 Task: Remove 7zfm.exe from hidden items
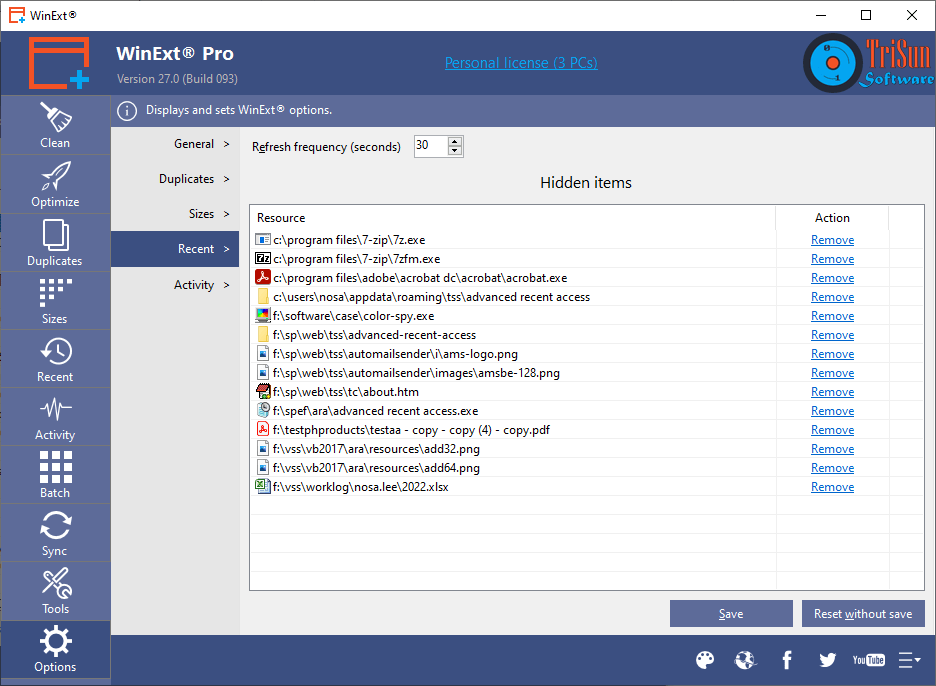pyautogui.click(x=832, y=259)
